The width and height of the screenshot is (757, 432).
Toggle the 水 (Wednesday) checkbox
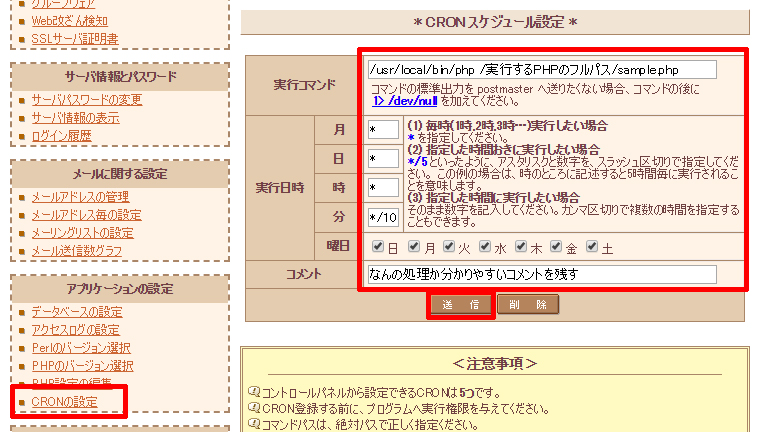(x=485, y=246)
